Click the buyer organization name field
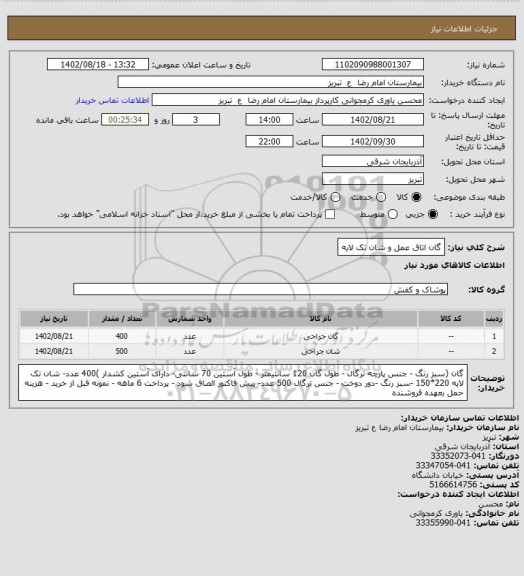The height and width of the screenshot is (576, 524). (270, 82)
